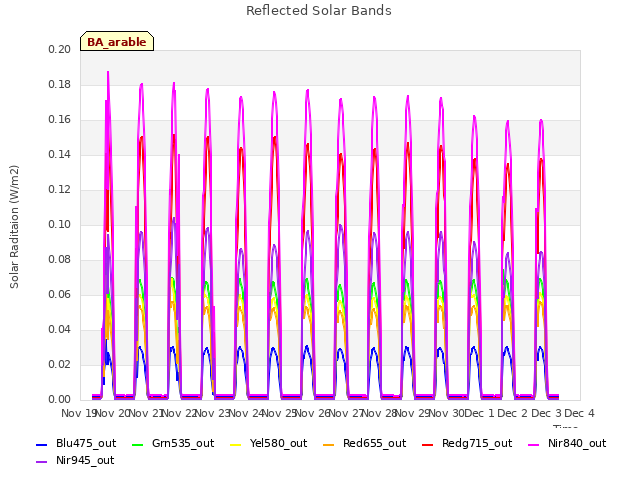
Task: Click the Red655_out legend label
Action: pyautogui.click(x=374, y=443)
